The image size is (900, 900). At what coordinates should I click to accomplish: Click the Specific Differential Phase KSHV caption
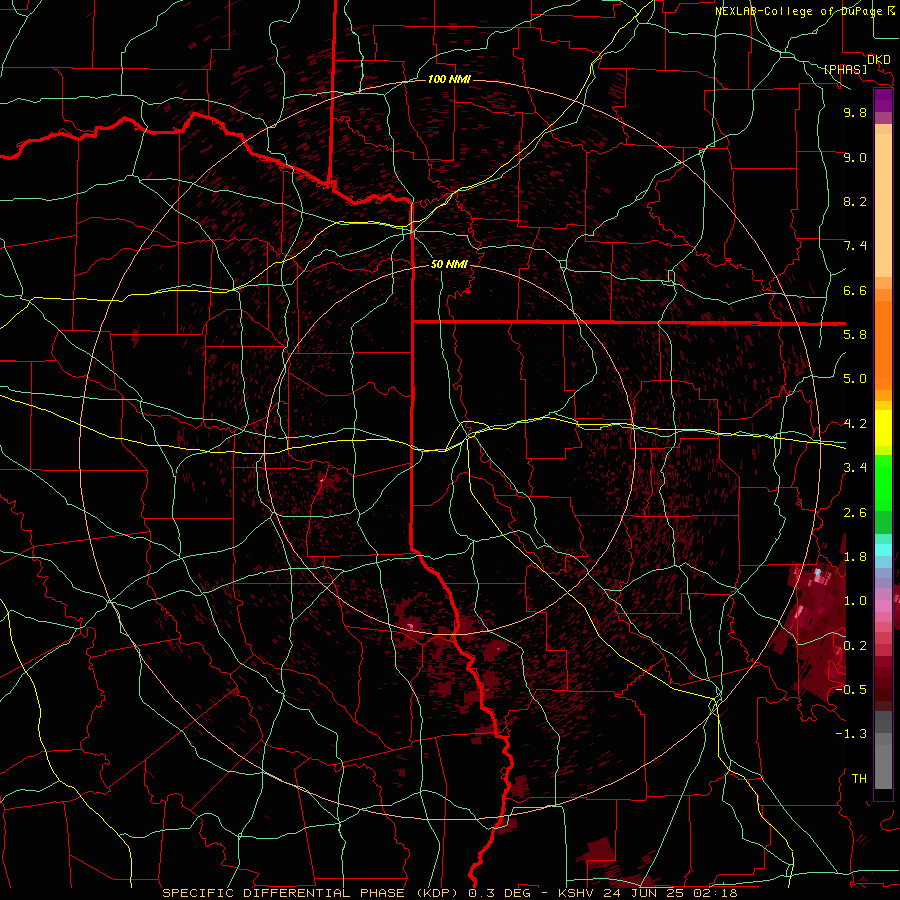pyautogui.click(x=449, y=893)
